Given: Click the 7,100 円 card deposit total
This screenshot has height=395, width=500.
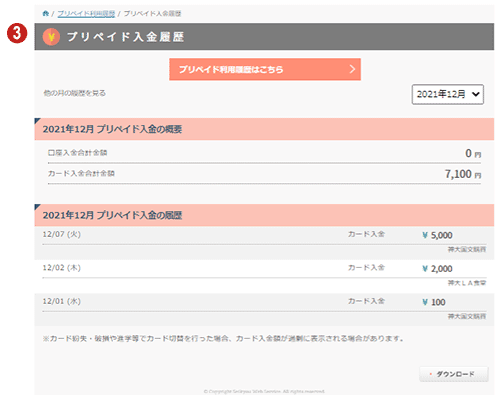Looking at the screenshot, I should pos(463,174).
